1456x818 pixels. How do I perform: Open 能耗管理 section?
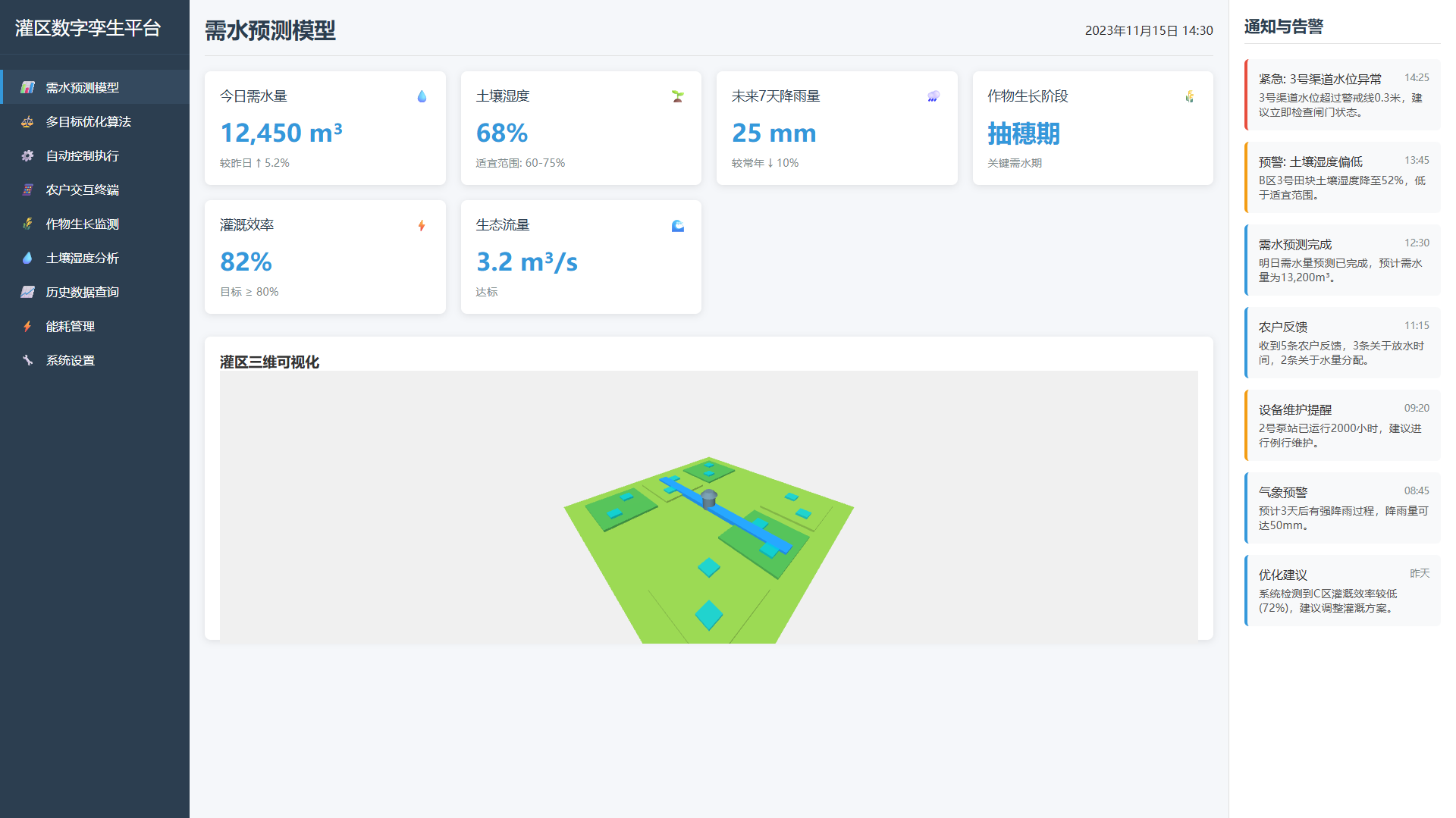(x=70, y=326)
